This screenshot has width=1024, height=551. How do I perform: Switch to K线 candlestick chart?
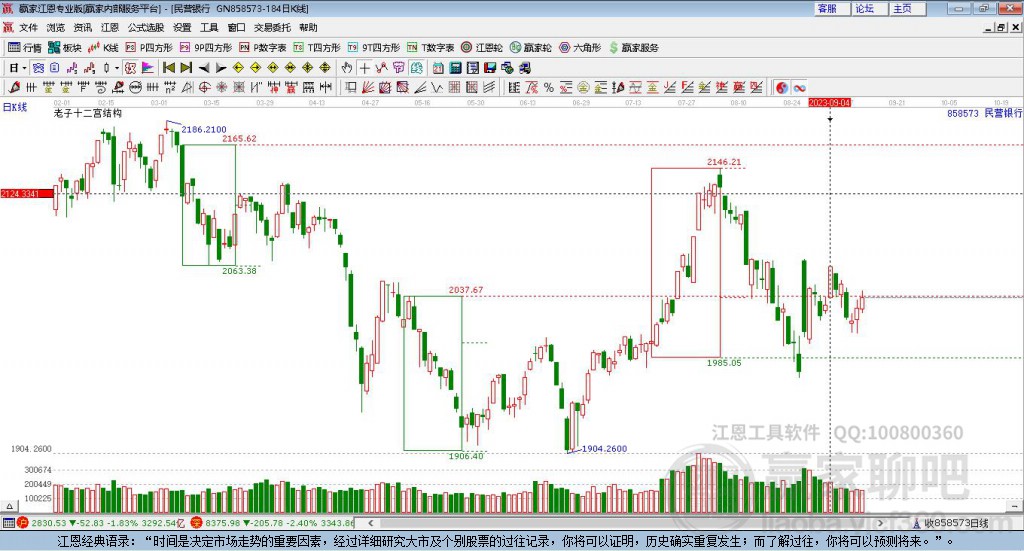click(103, 48)
